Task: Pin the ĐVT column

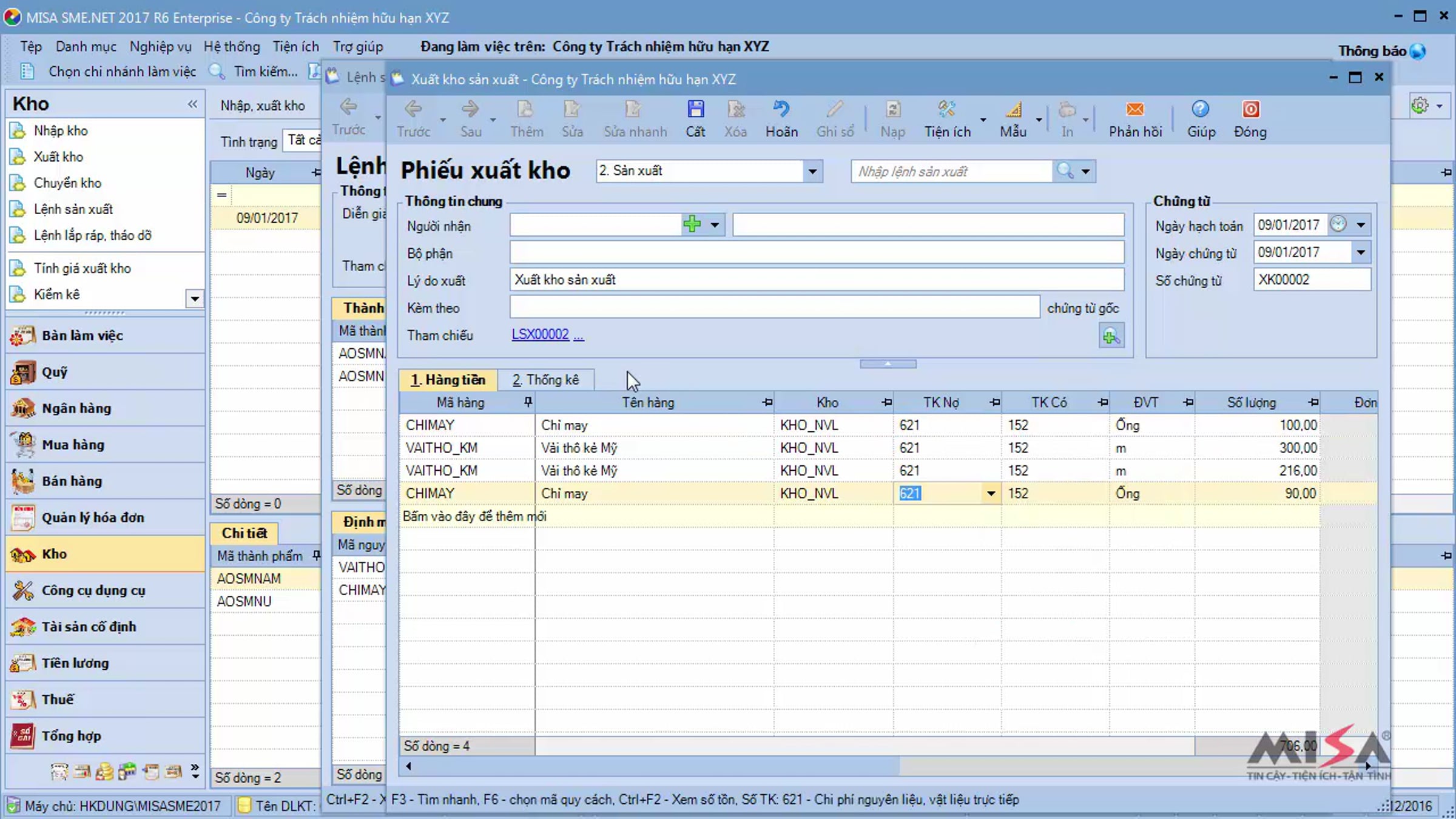Action: coord(1188,402)
